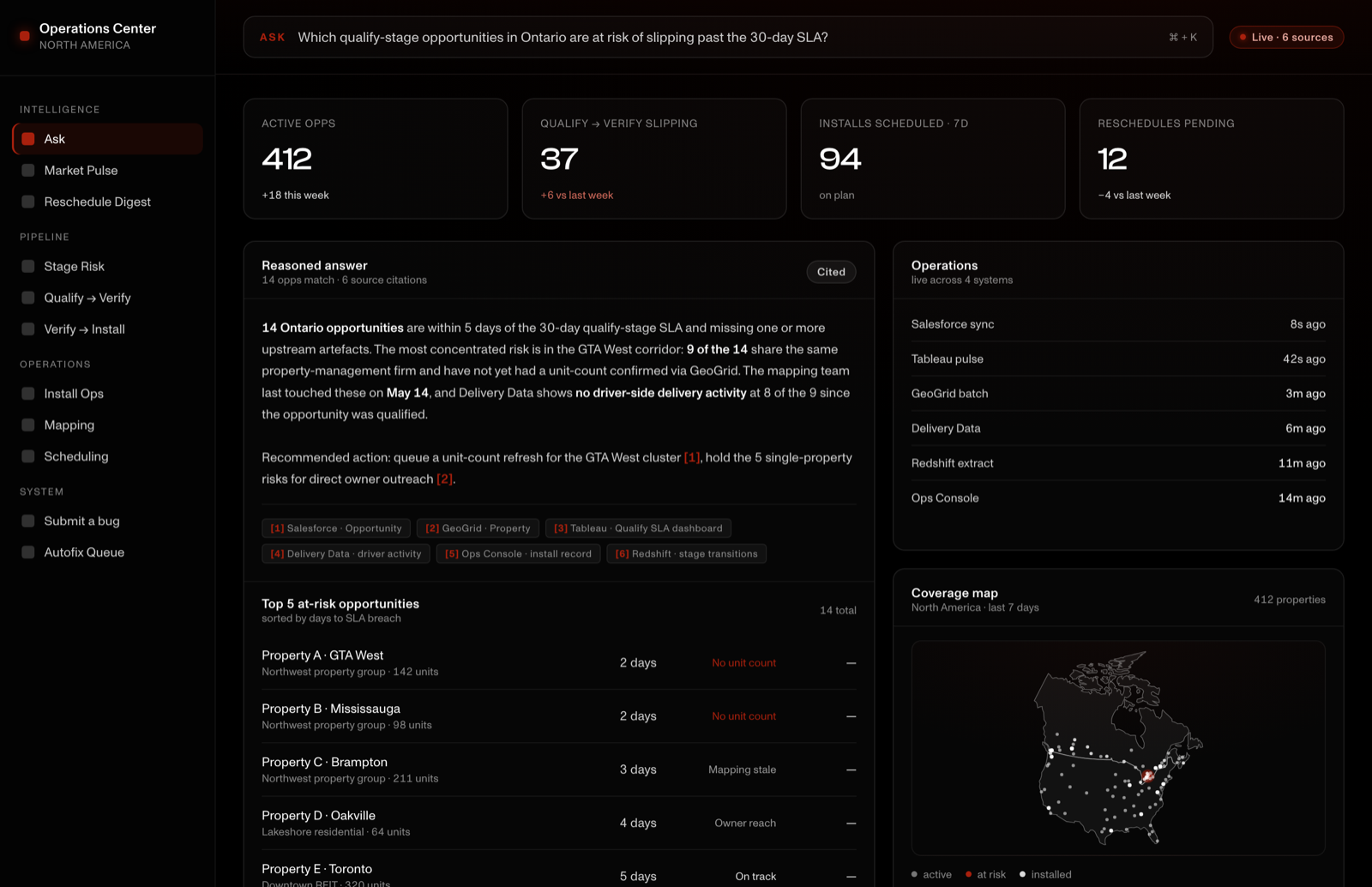Click the Submit a bug sidebar icon
This screenshot has height=887, width=1372.
click(x=28, y=522)
